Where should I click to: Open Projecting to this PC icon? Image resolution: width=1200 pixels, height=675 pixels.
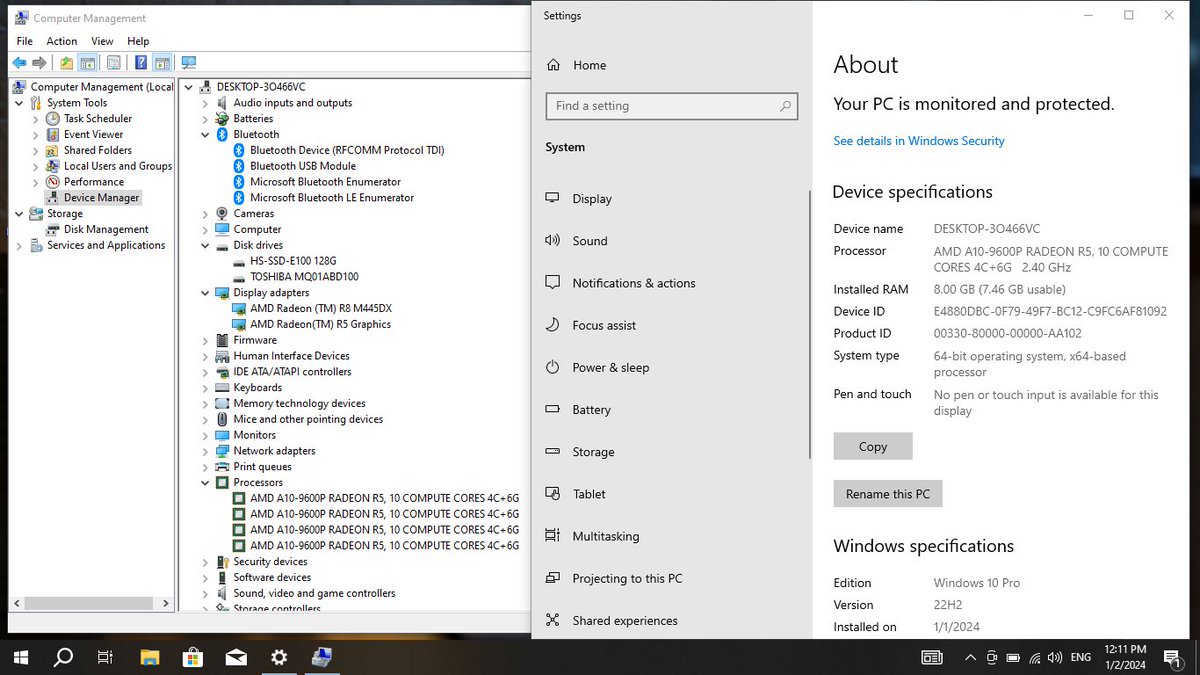(x=552, y=578)
